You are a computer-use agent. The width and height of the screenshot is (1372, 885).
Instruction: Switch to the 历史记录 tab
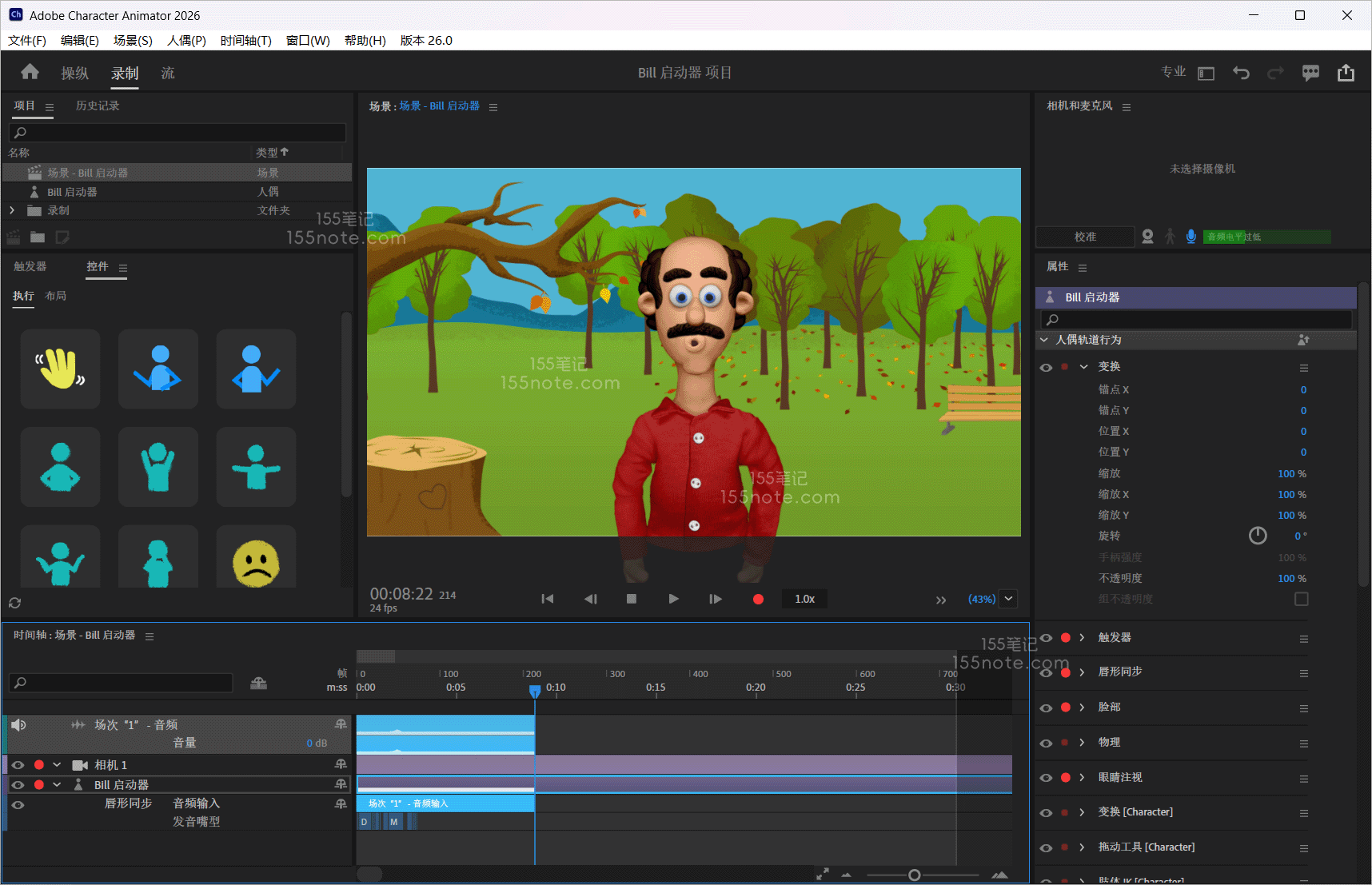click(x=98, y=106)
